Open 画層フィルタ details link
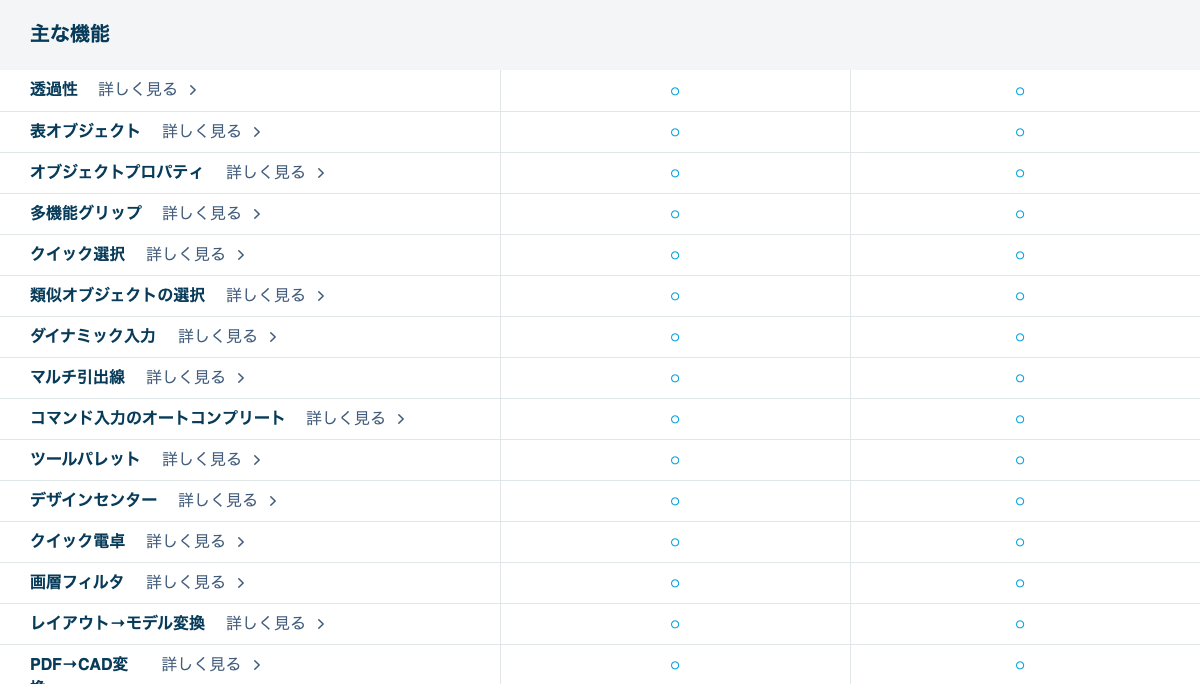The image size is (1200, 684). click(x=186, y=582)
